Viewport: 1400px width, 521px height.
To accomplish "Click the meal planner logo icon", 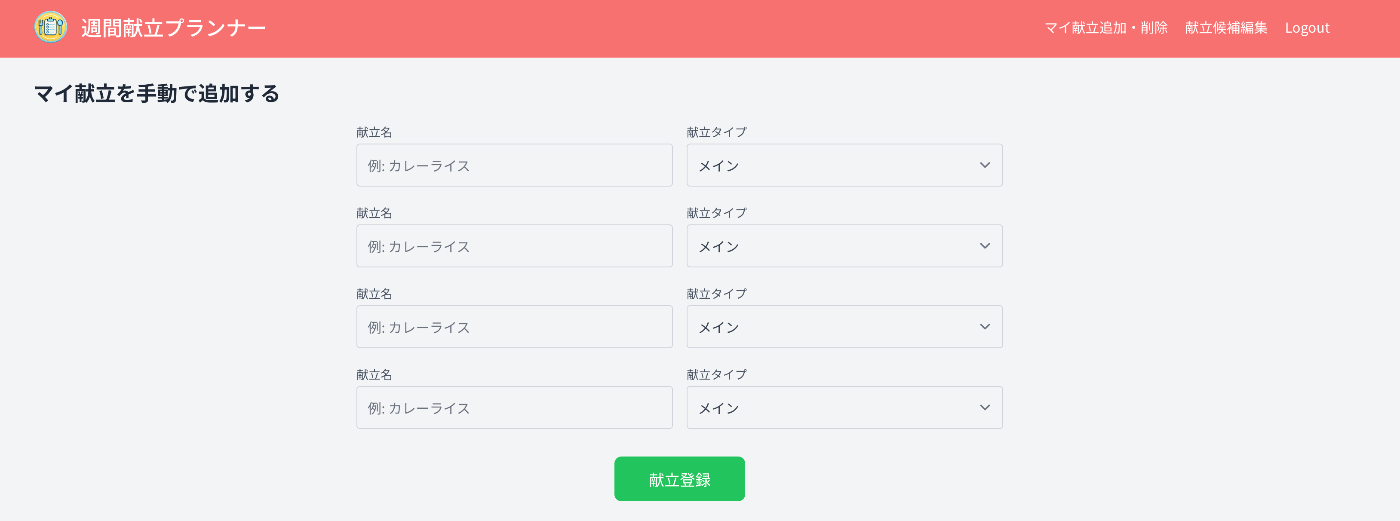I will 50,27.
